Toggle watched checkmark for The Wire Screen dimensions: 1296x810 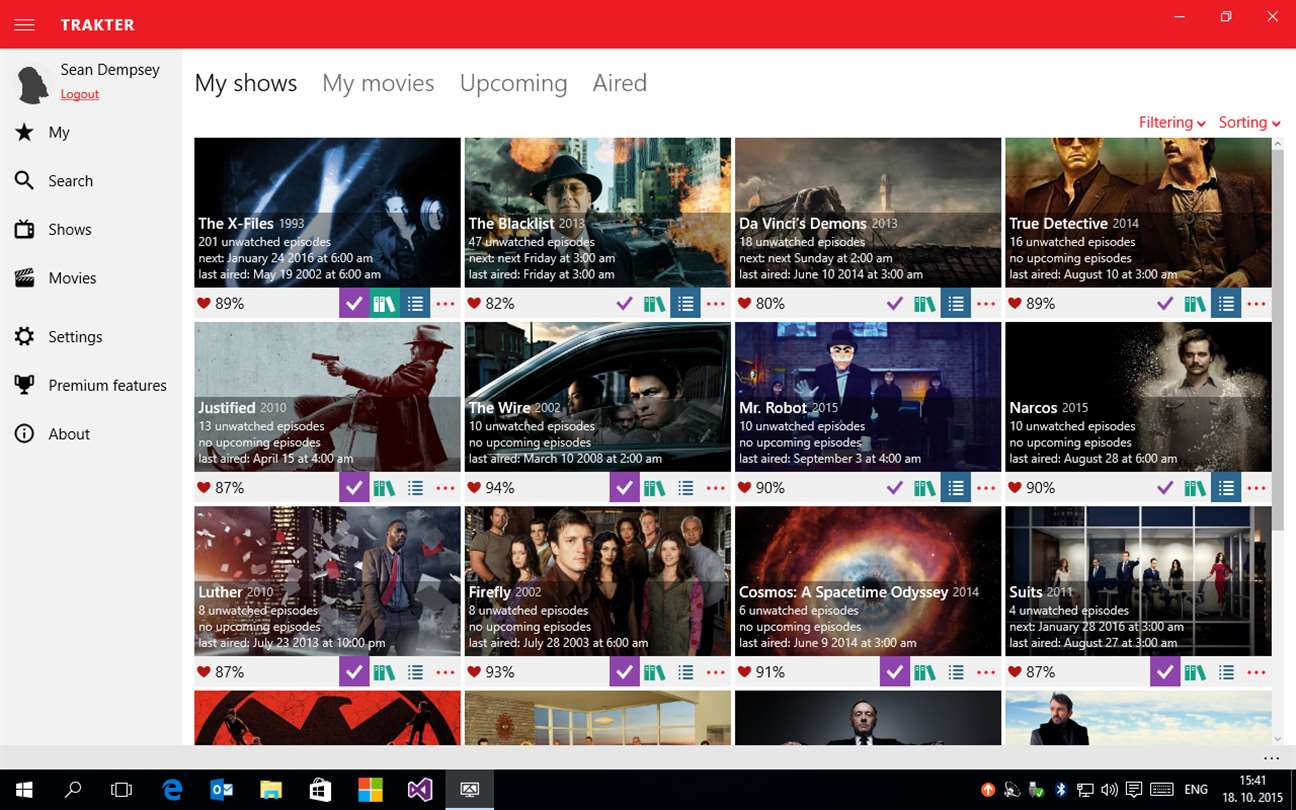click(625, 488)
